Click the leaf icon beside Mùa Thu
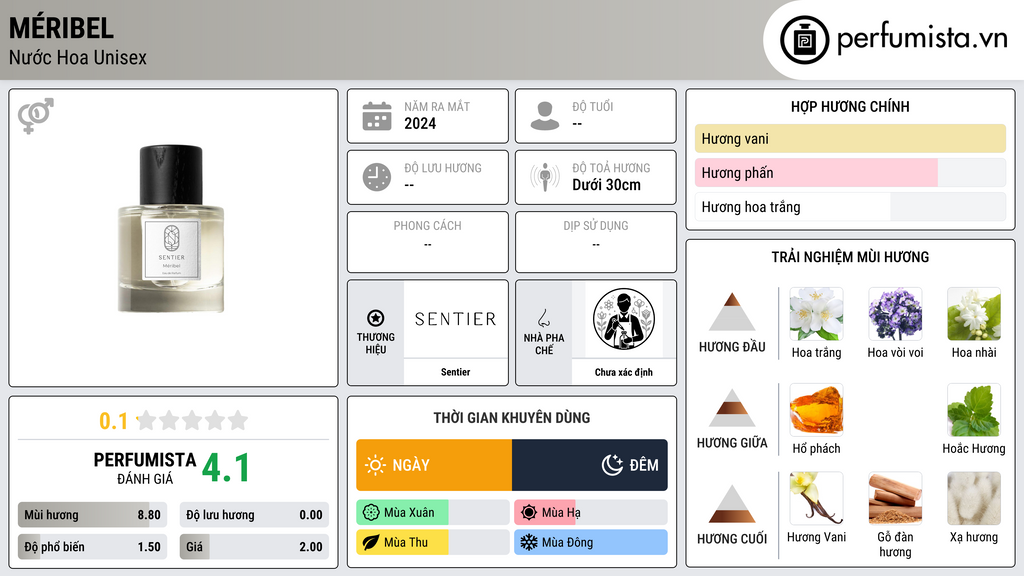 tap(371, 542)
